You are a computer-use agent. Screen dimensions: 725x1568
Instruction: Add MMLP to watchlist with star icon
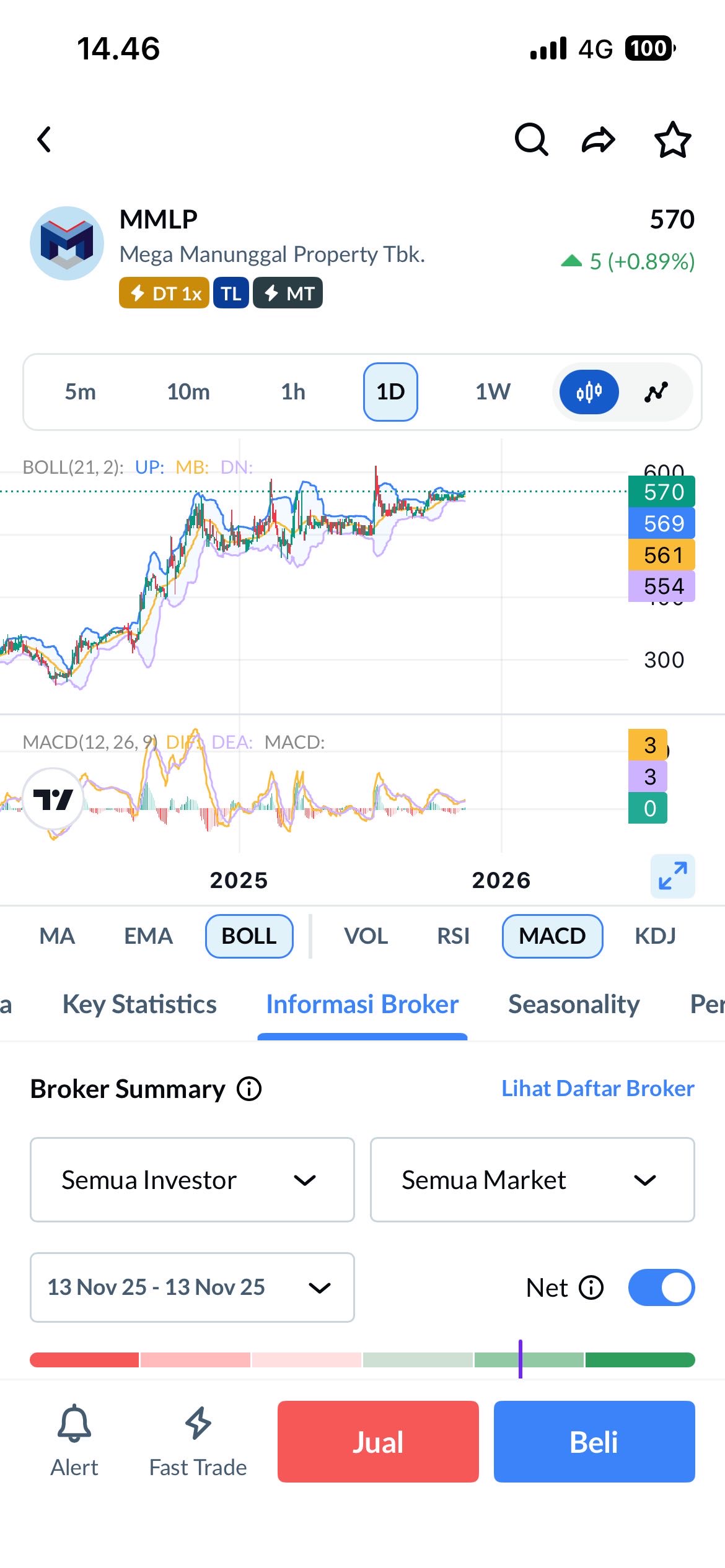pos(672,140)
